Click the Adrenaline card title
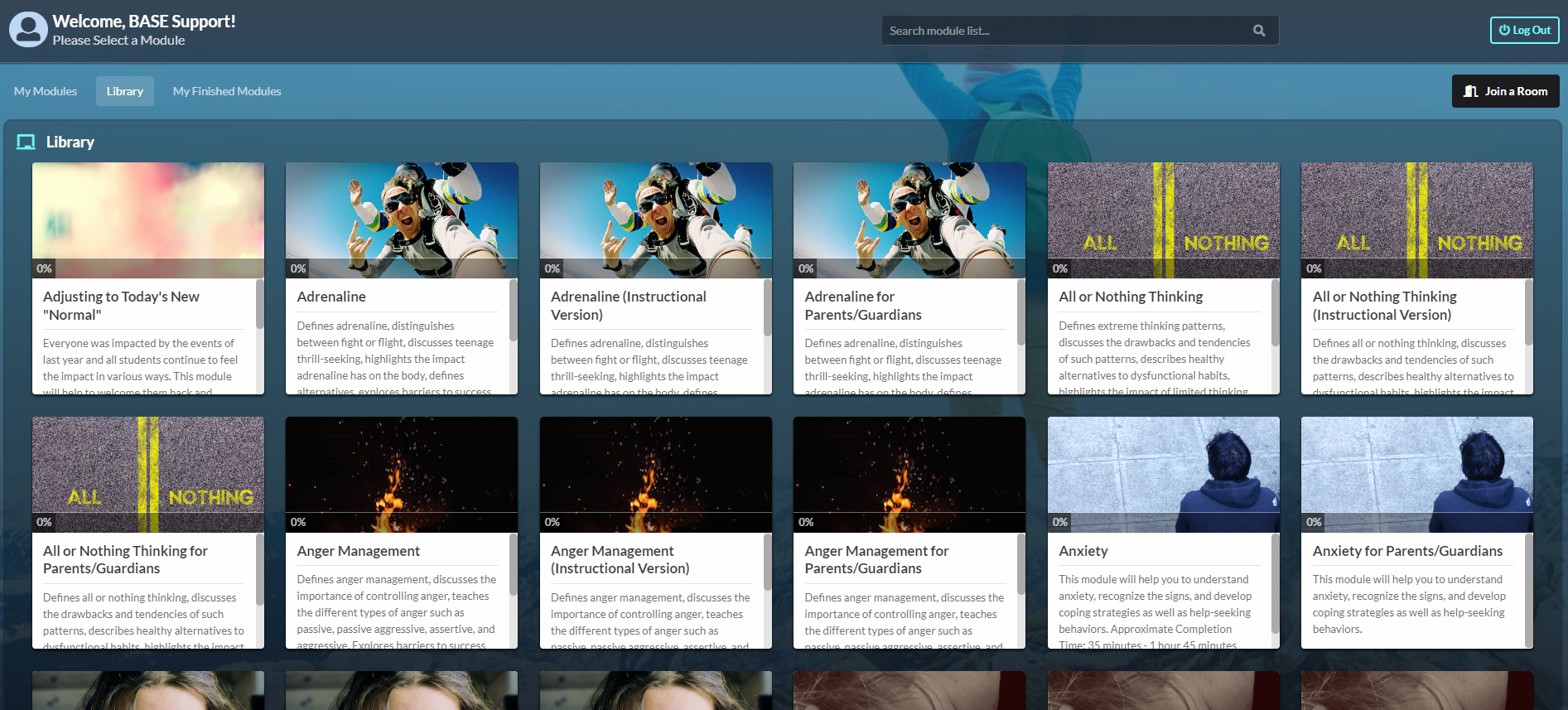The height and width of the screenshot is (710, 1568). point(331,297)
